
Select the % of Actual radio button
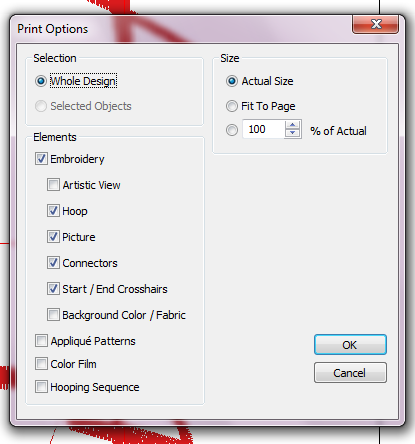[232, 130]
